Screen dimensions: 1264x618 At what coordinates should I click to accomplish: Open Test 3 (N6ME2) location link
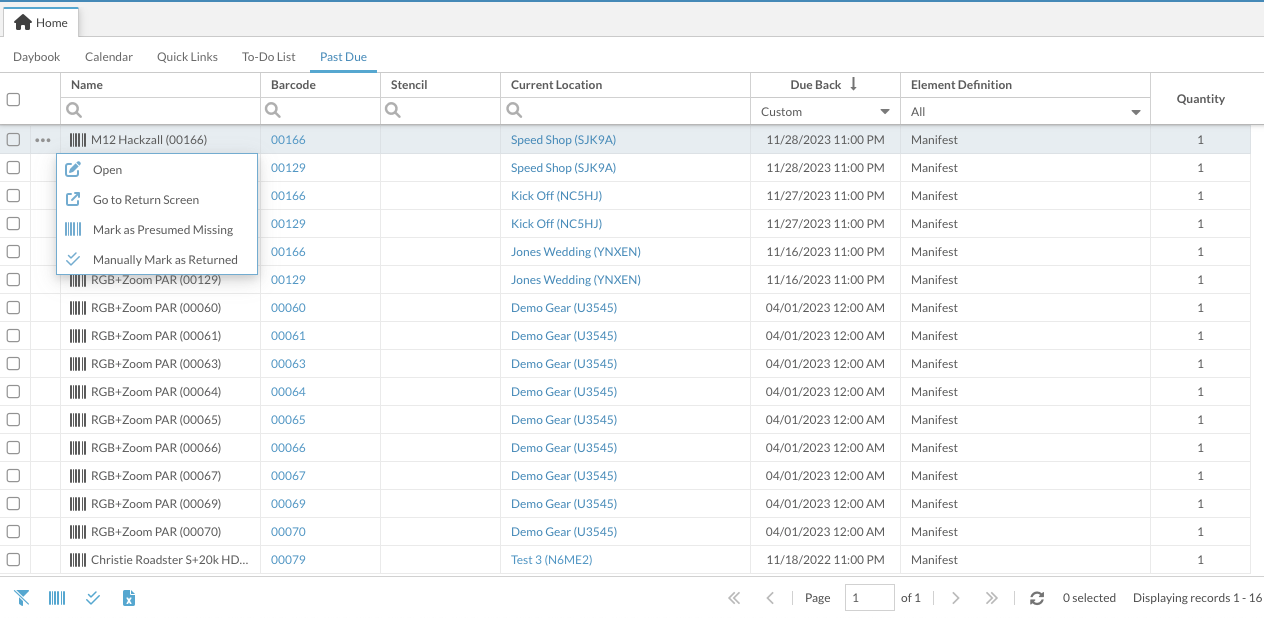click(551, 560)
